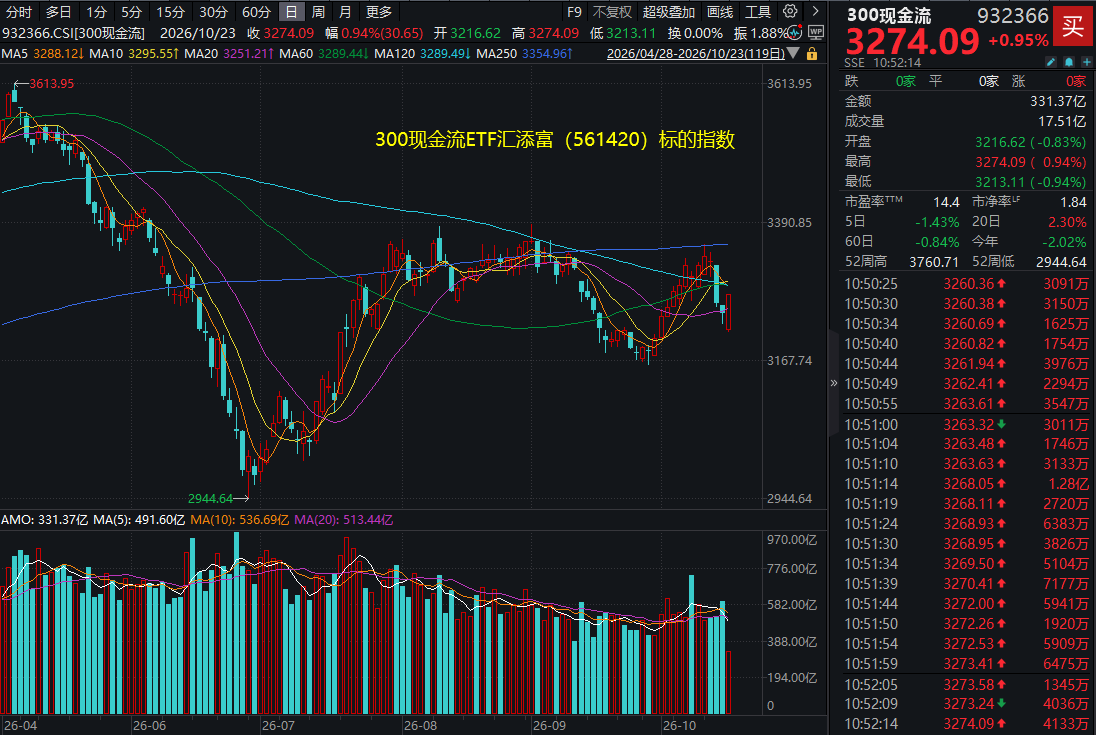Click the plus add-to-watchlist icon
The image size is (1096, 735).
pyautogui.click(x=1086, y=62)
